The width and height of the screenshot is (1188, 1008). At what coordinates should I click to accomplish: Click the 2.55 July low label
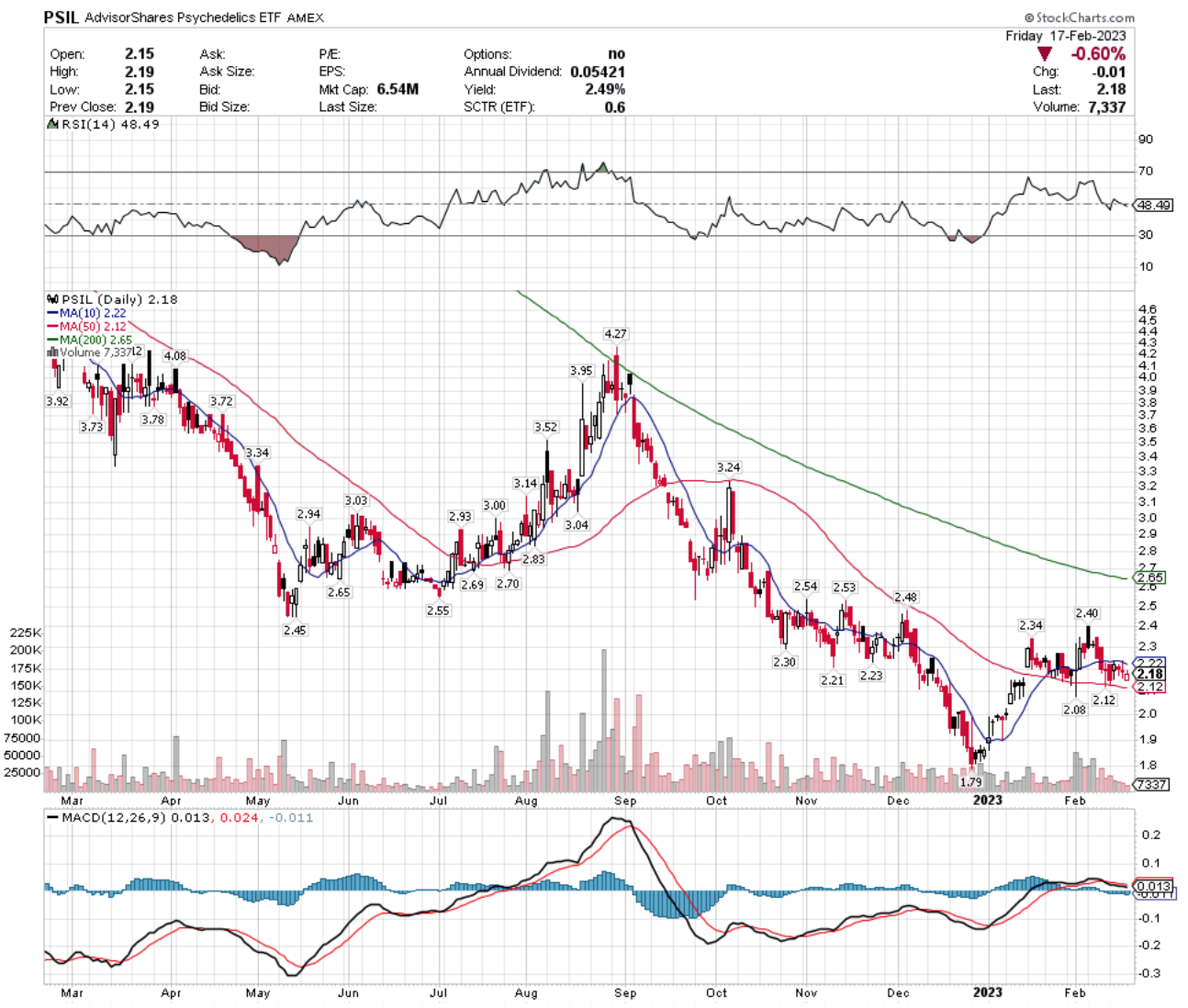tap(438, 610)
